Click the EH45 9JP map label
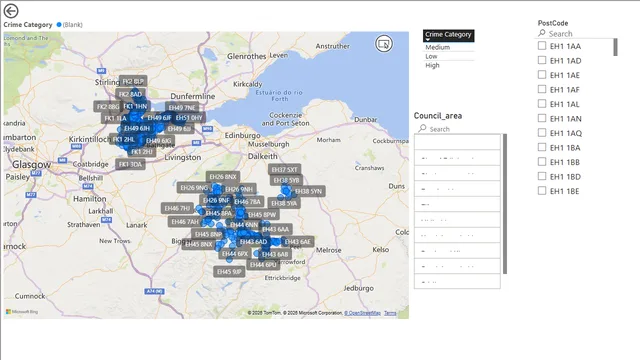This screenshot has height=360, width=640. click(229, 271)
